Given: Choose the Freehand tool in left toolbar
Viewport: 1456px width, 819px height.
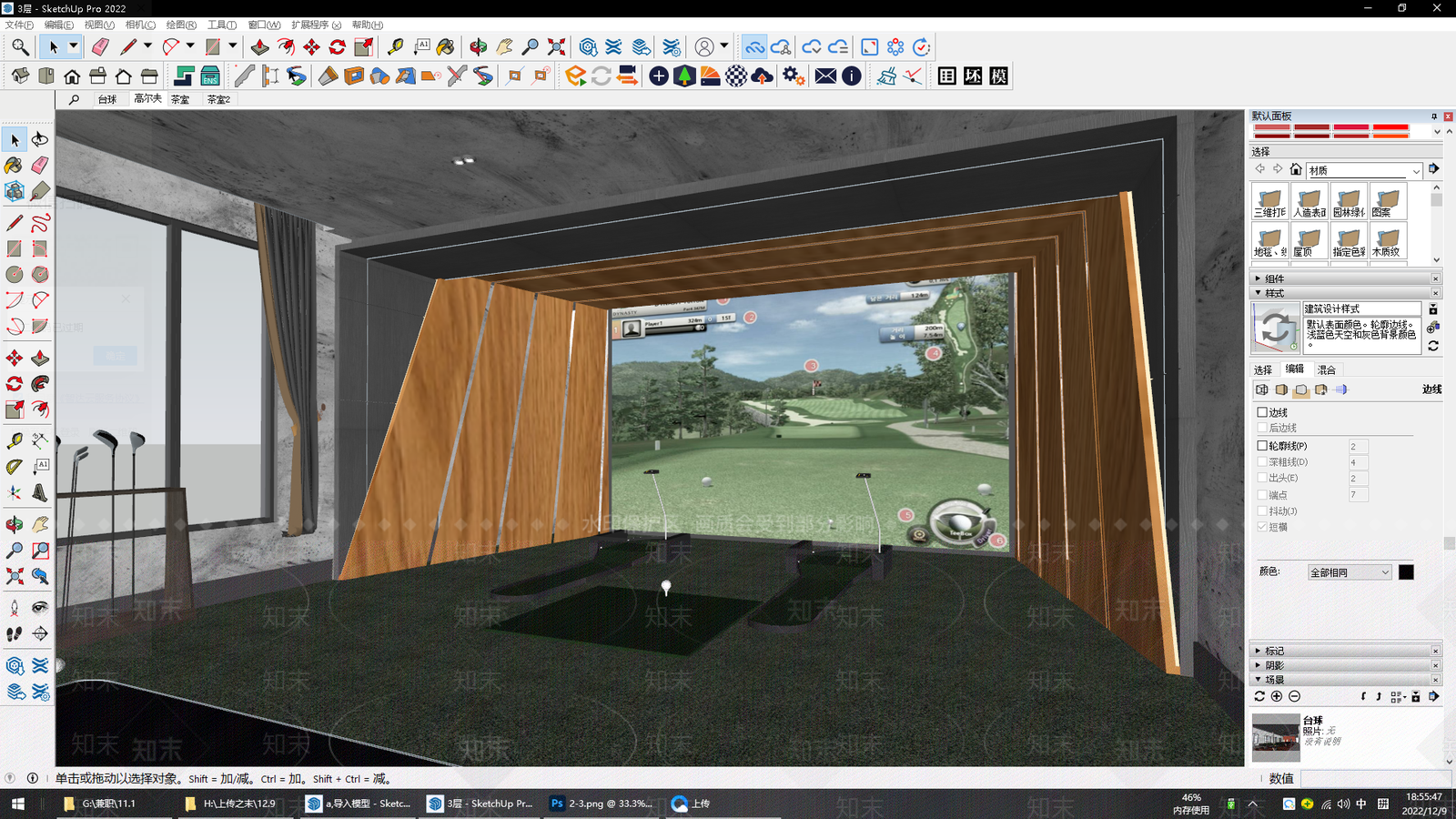Looking at the screenshot, I should (x=40, y=223).
